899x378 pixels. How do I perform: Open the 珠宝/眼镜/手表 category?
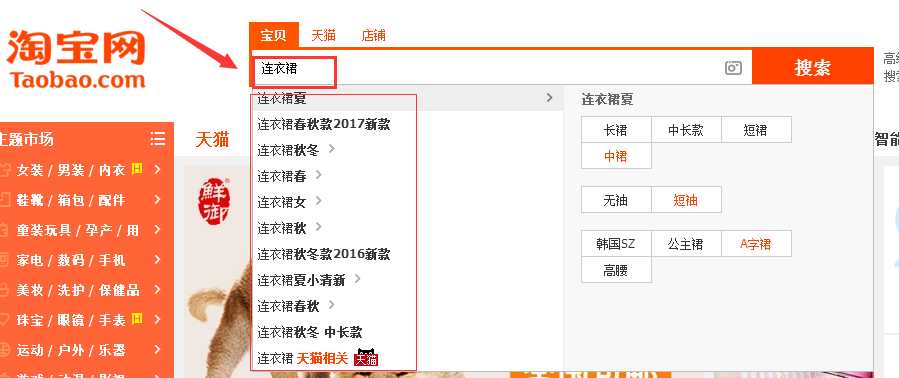click(71, 319)
